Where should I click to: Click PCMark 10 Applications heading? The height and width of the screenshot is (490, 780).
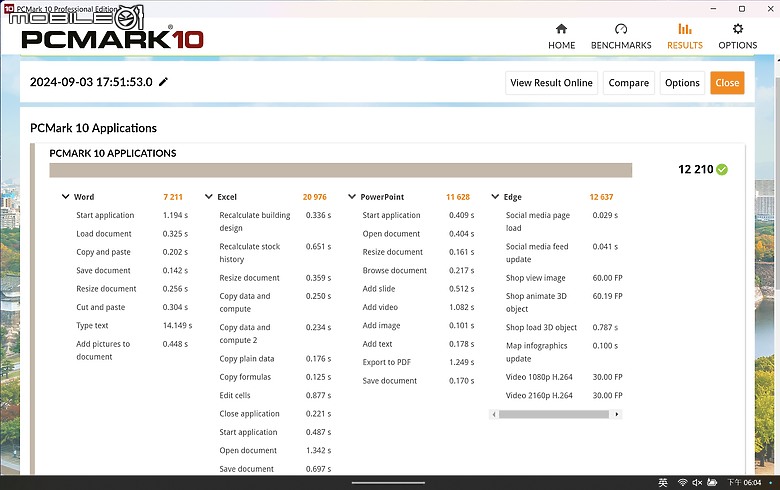click(93, 128)
